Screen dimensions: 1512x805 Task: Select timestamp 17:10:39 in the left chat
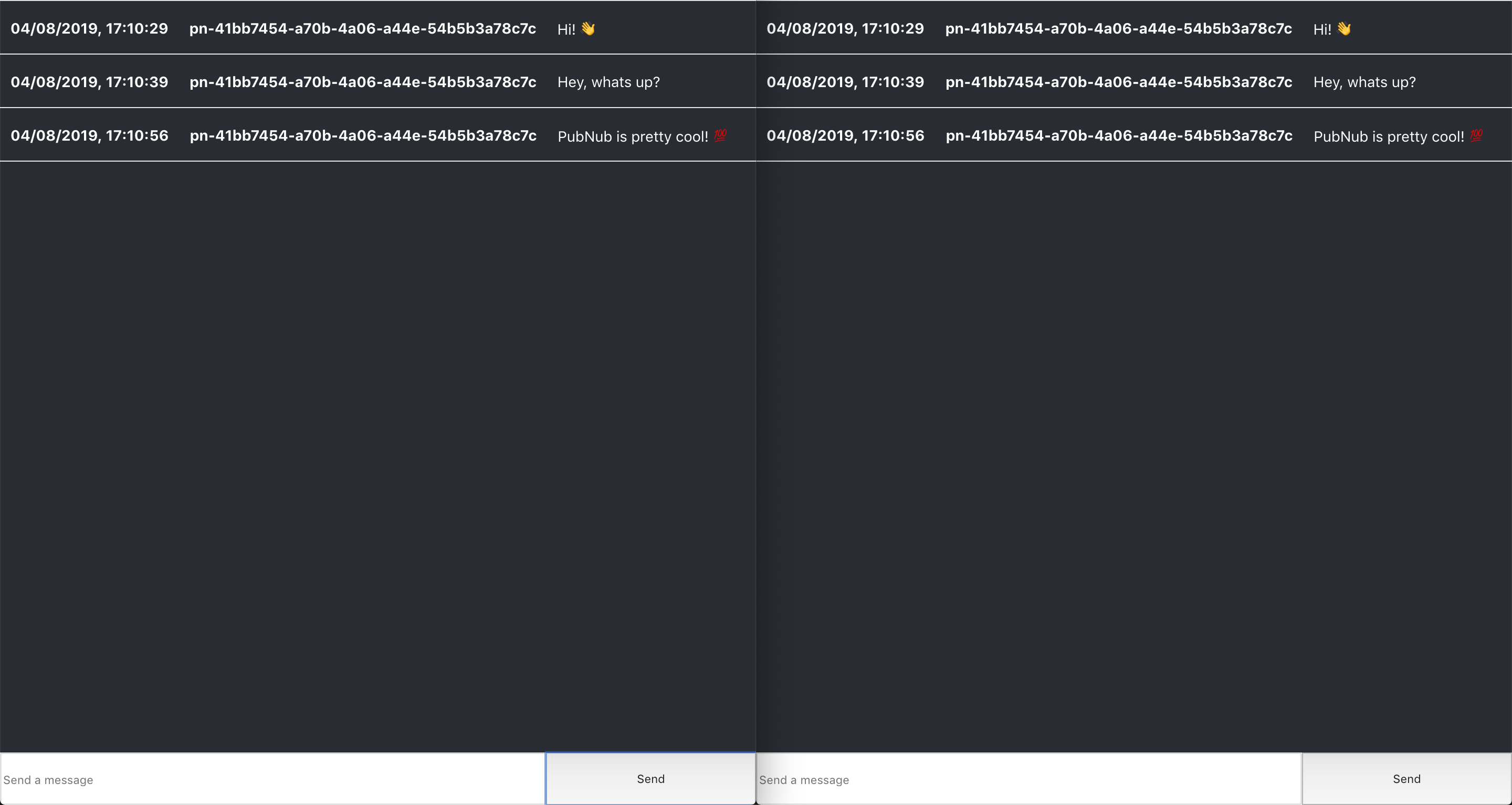(89, 81)
